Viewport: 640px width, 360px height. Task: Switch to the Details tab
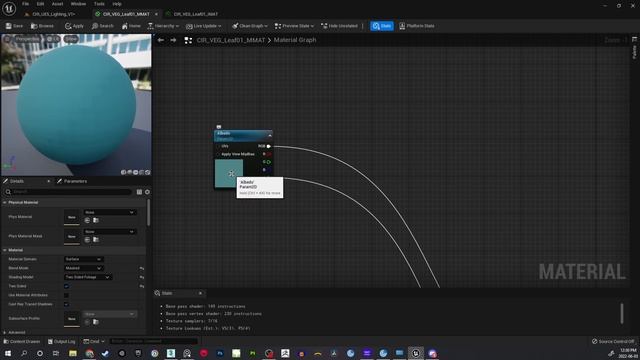tap(17, 181)
